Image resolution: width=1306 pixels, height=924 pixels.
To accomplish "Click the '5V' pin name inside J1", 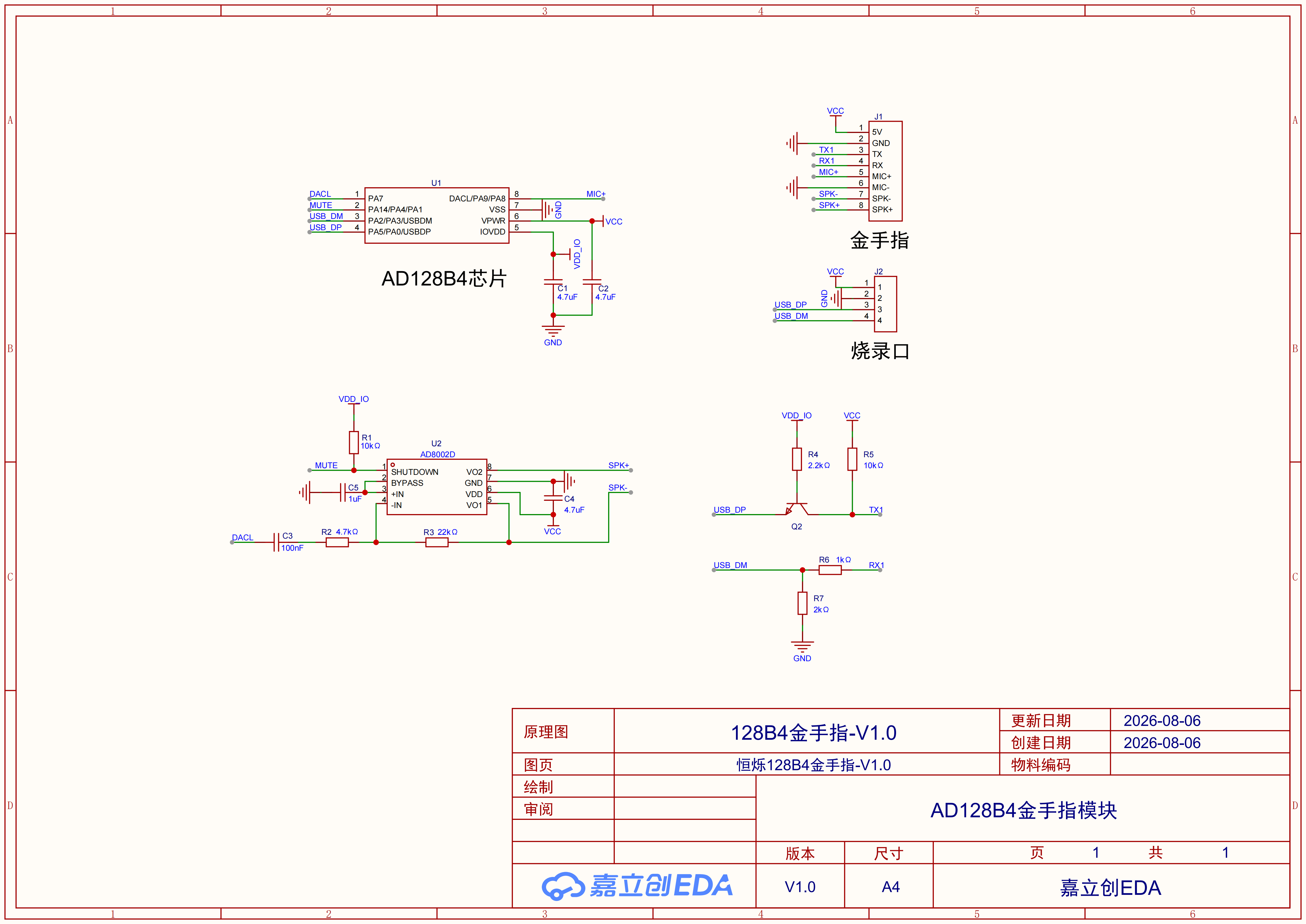I will tap(877, 132).
